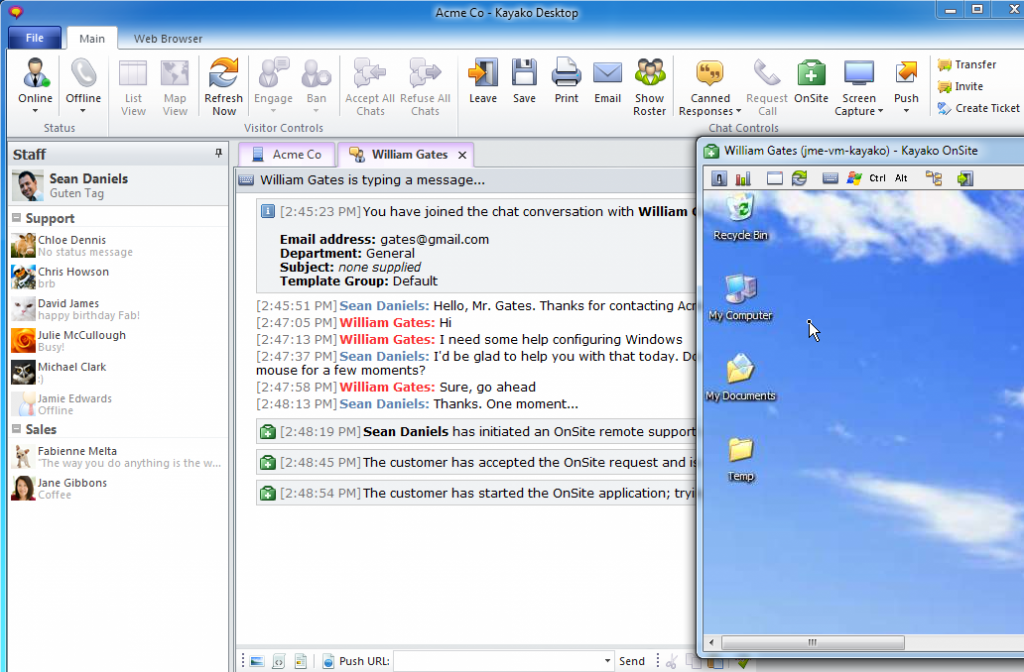Switch to List View
The image size is (1024, 672).
133,87
